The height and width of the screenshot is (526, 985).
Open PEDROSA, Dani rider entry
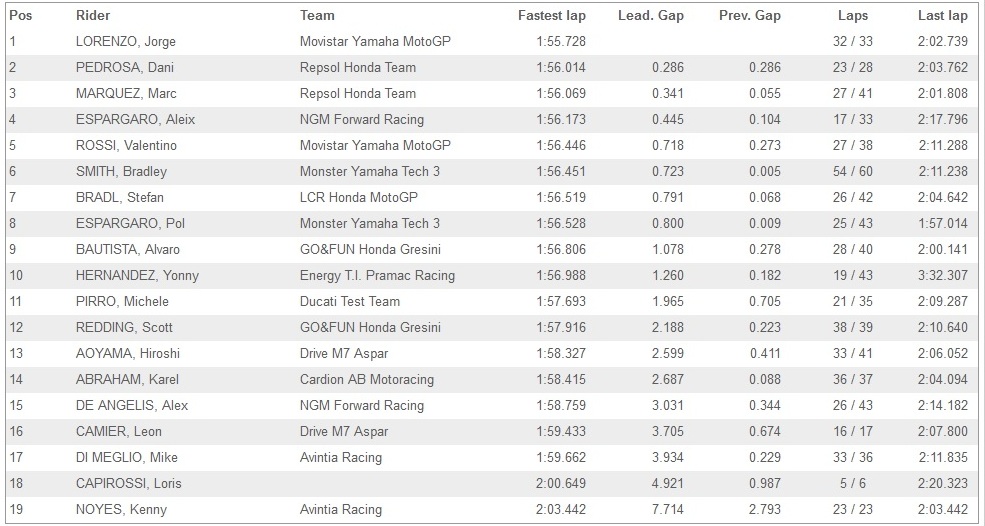click(121, 67)
